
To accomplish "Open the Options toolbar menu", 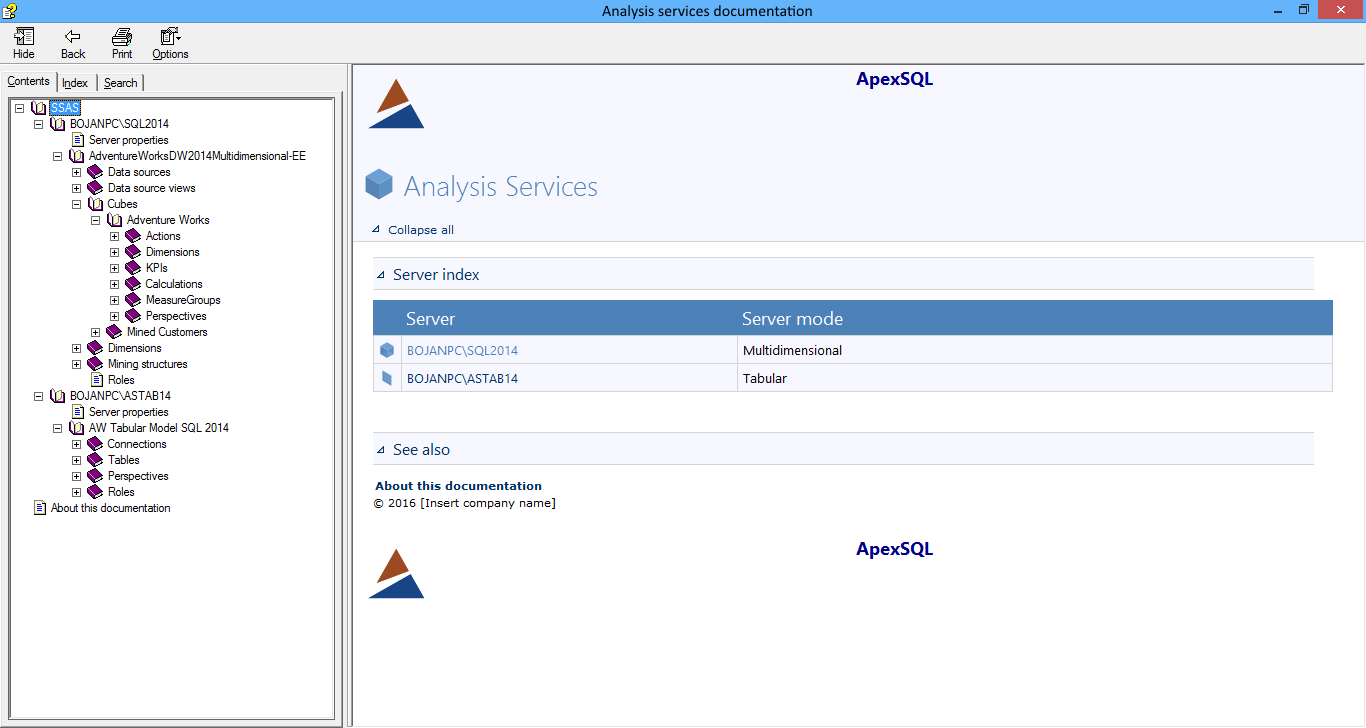I will point(170,37).
